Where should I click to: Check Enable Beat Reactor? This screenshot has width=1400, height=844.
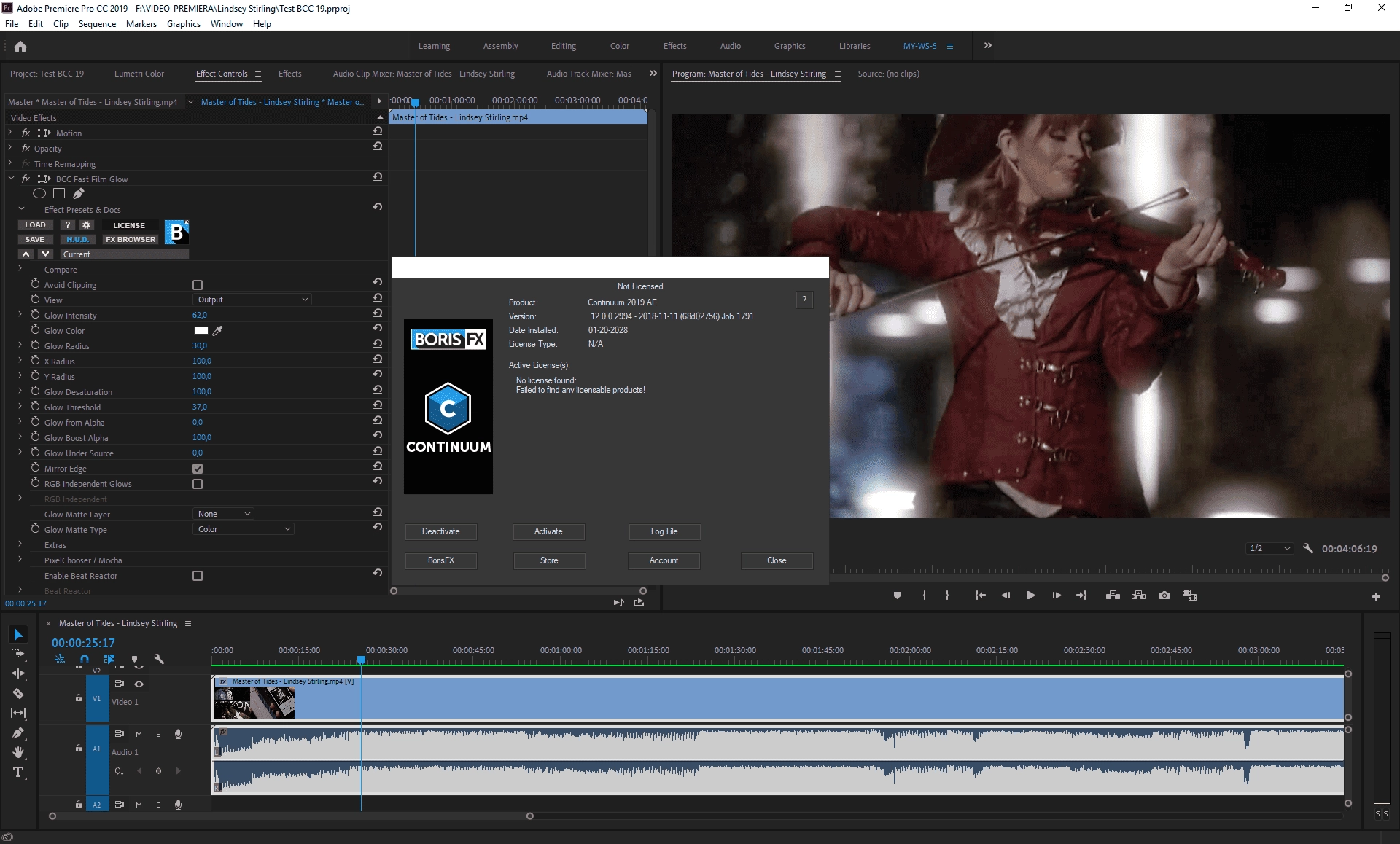point(198,576)
